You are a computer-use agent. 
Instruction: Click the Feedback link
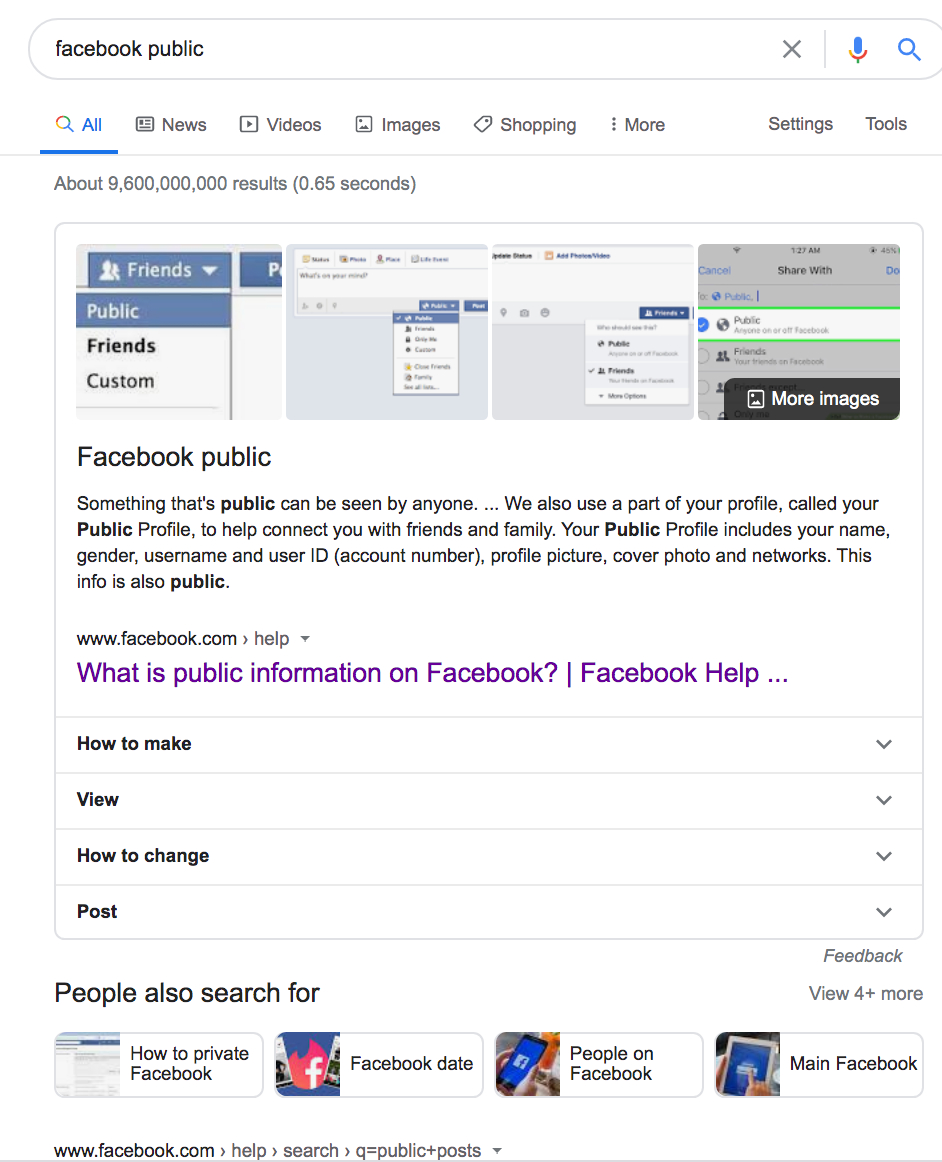click(x=863, y=956)
